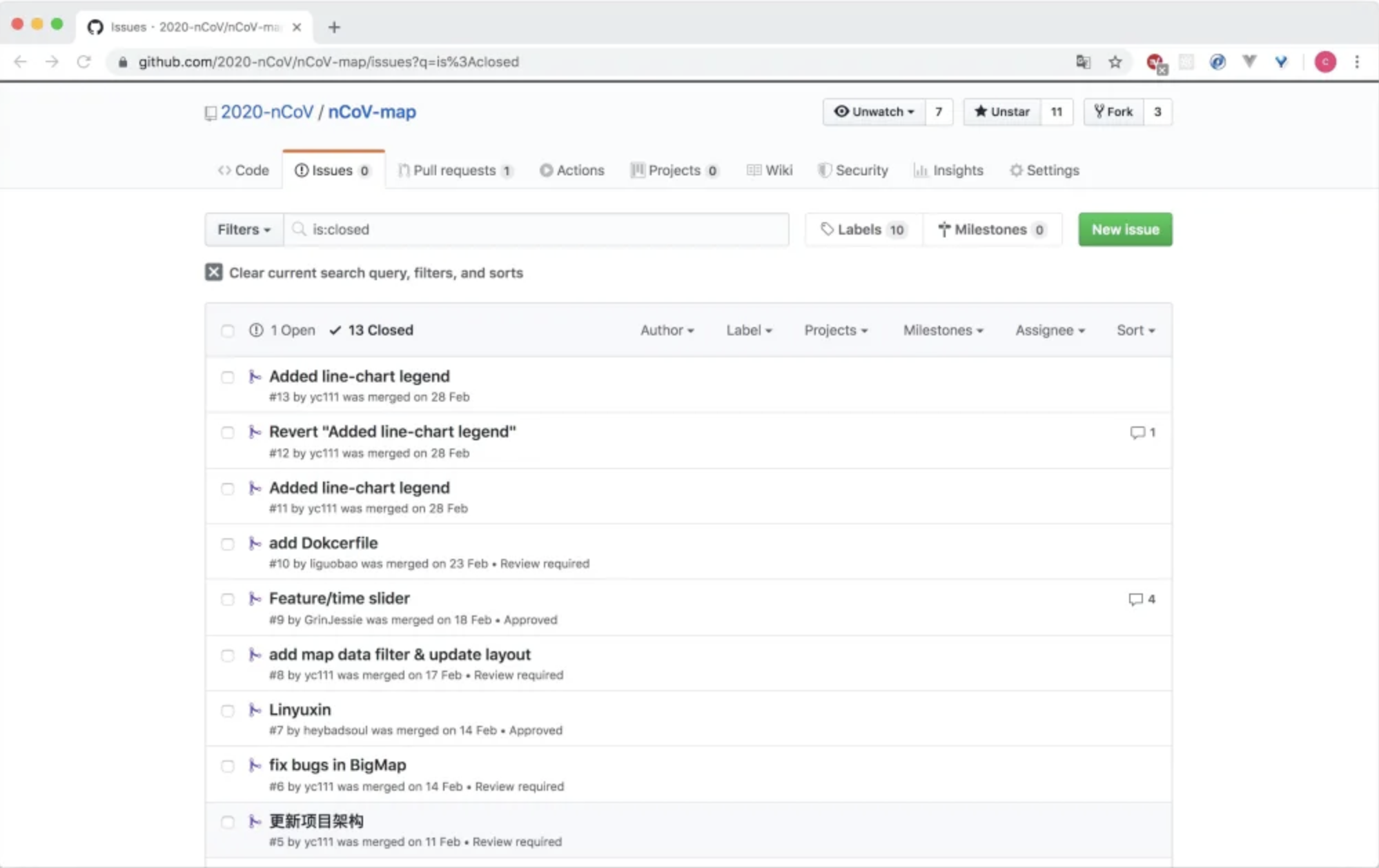Click merged icon of 'add Dokcerfile' row
The width and height of the screenshot is (1379, 868).
click(x=255, y=544)
